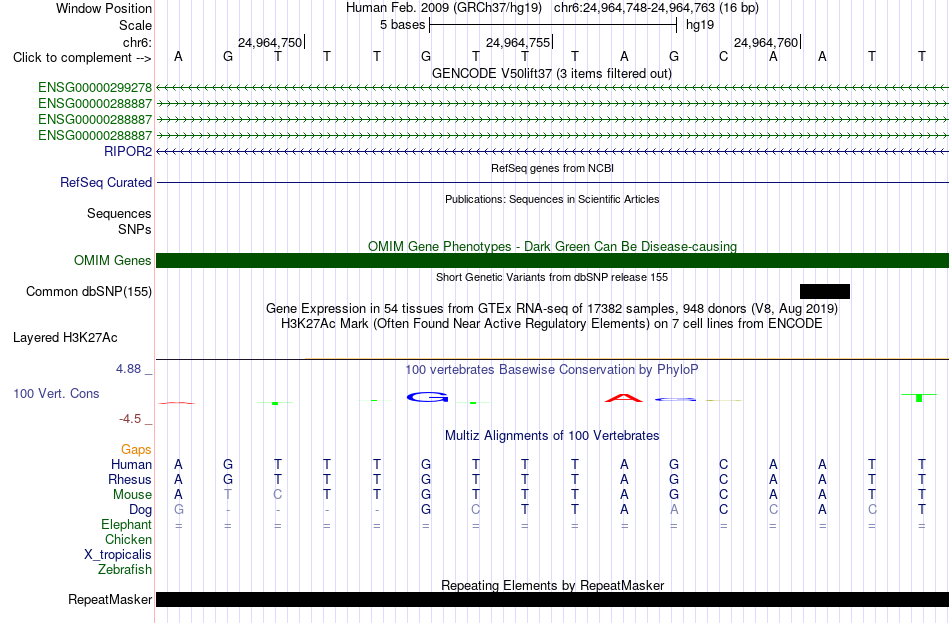The width and height of the screenshot is (950, 623).
Task: Click the Click to complement label
Action: coord(82,58)
